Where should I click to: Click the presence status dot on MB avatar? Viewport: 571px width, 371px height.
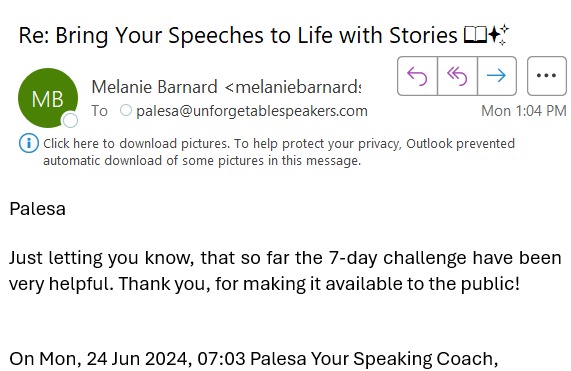point(70,121)
